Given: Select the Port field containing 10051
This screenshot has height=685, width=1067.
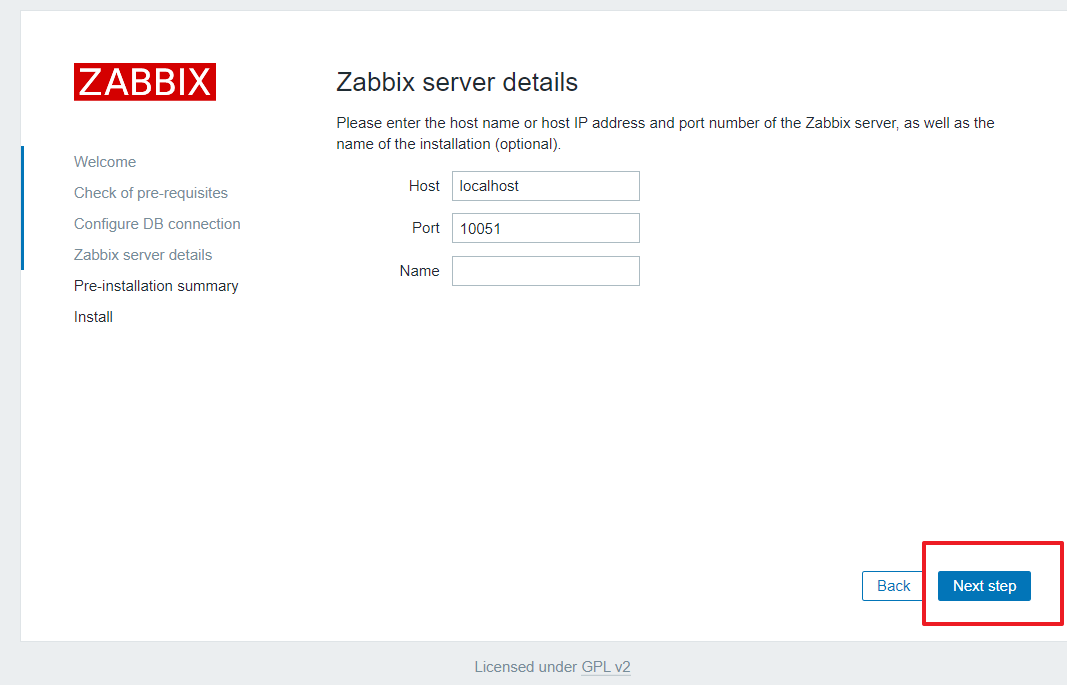Looking at the screenshot, I should pyautogui.click(x=546, y=228).
